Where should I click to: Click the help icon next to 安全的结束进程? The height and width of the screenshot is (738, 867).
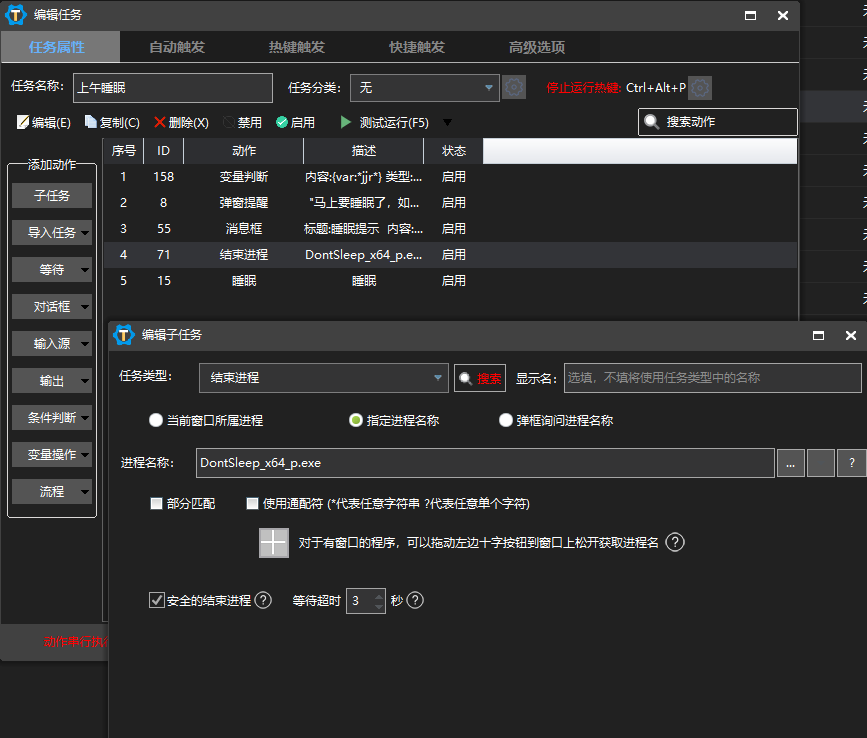point(263,601)
